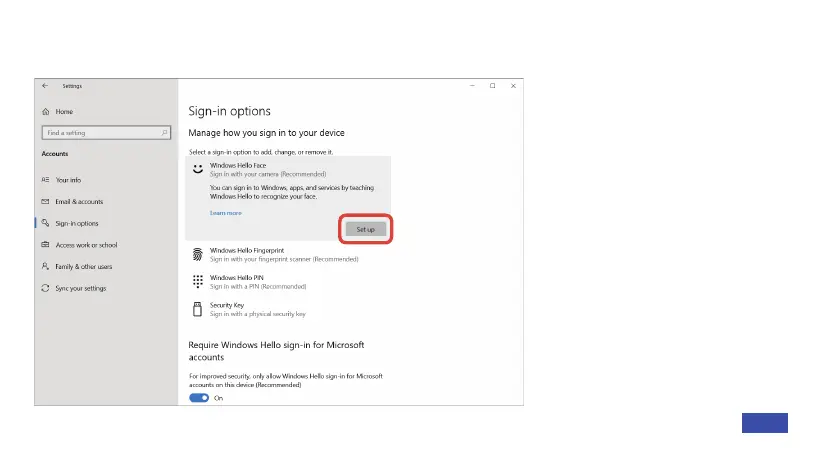The width and height of the screenshot is (822, 454).
Task: Click the 'Sign in with your fingerprint scanner' text
Action: [284, 259]
